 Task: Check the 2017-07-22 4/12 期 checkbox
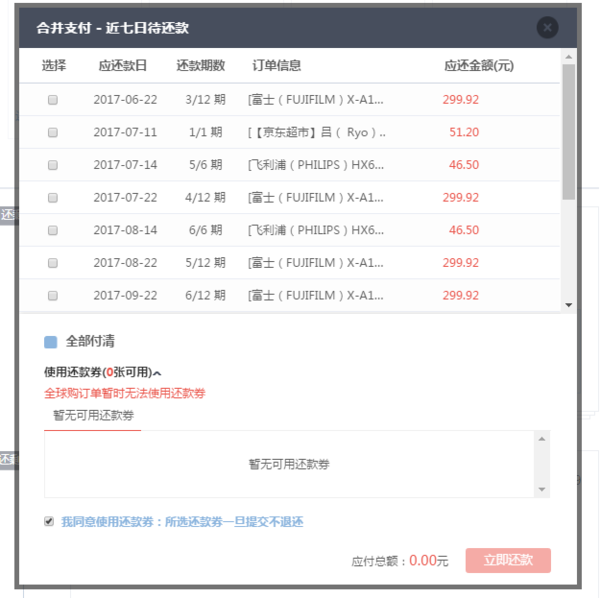pyautogui.click(x=53, y=198)
